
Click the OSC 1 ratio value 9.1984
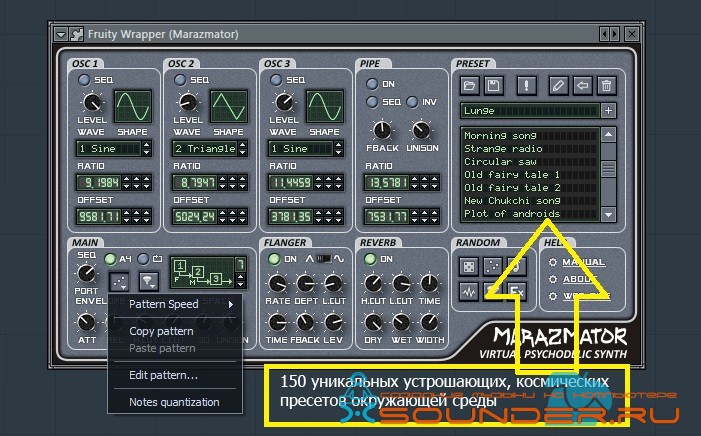[x=99, y=182]
